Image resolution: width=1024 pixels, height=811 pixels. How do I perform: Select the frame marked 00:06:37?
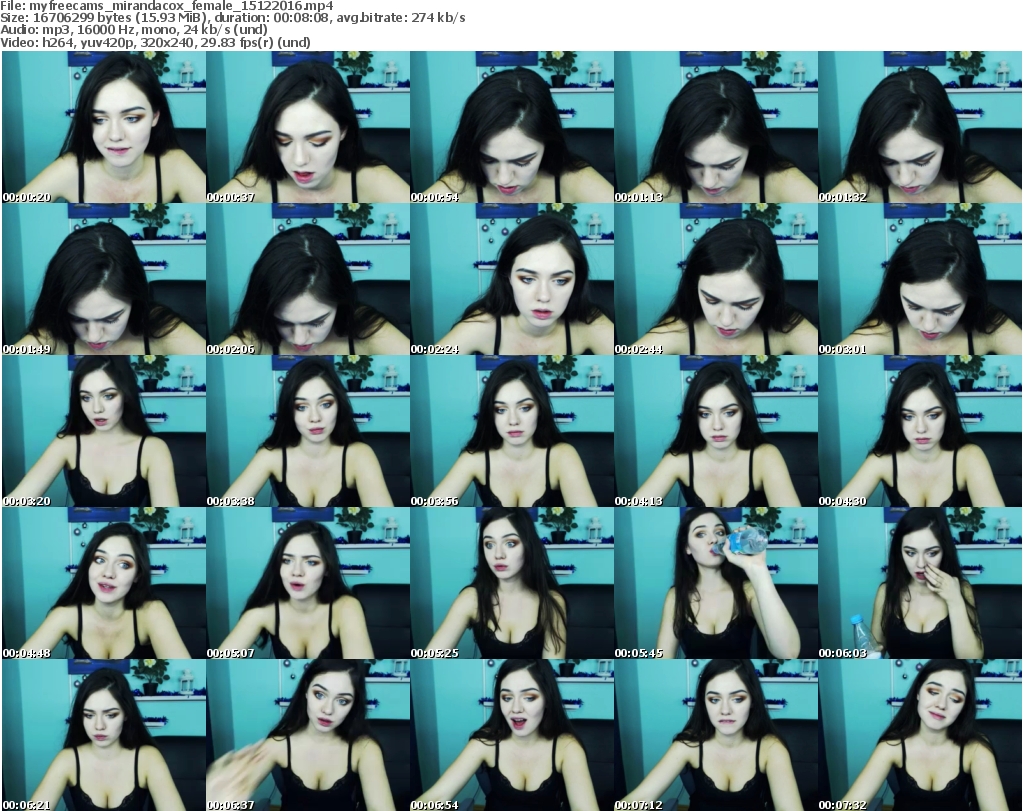pyautogui.click(x=308, y=735)
